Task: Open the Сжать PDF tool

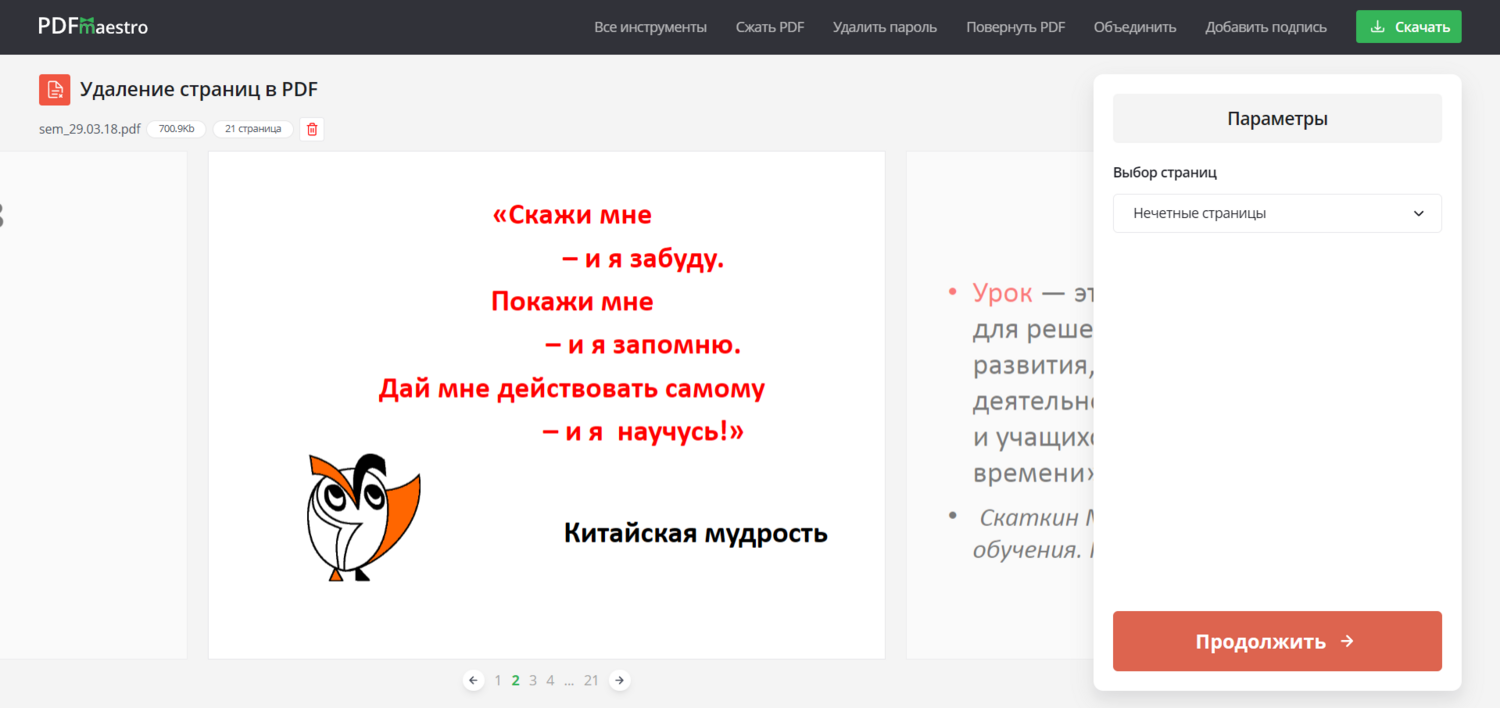Action: (x=770, y=27)
